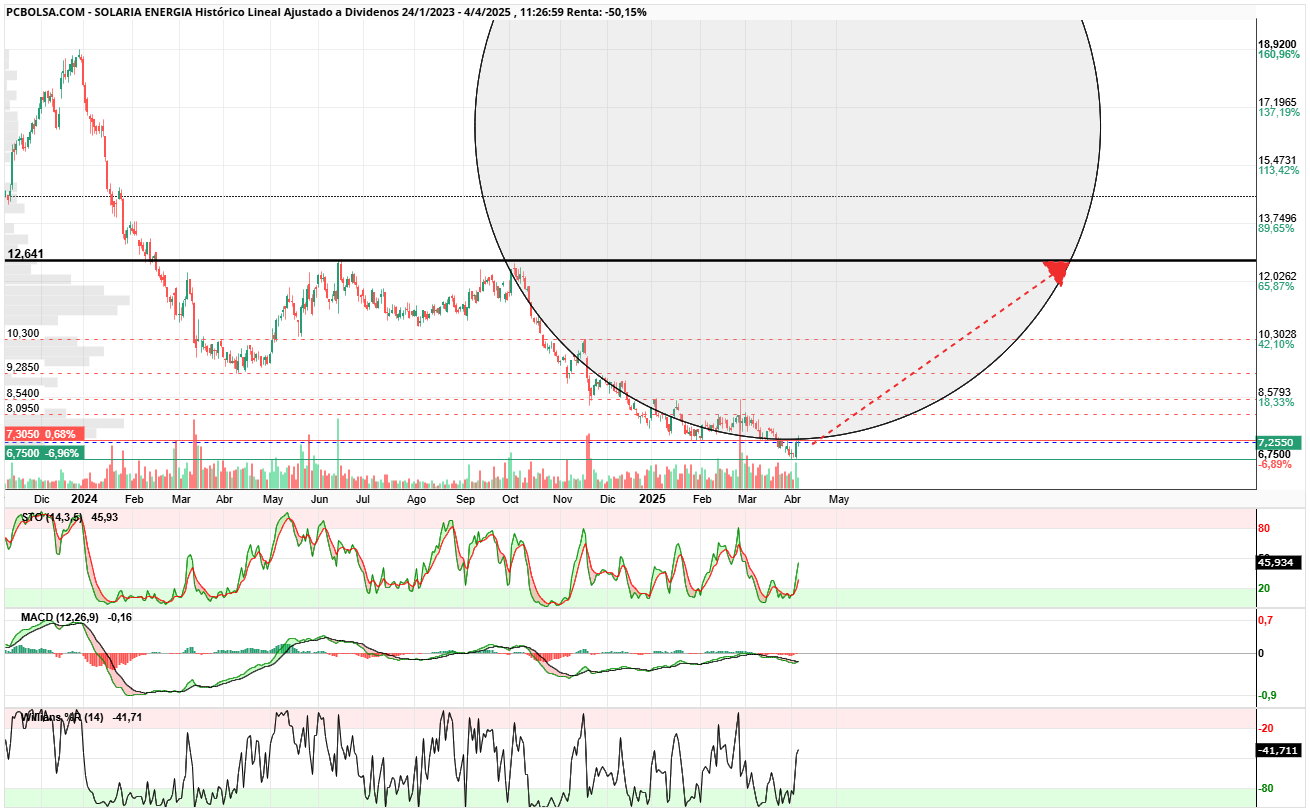Click the red arrowhead target marker
Viewport: 1310px width, 812px height.
coord(1058,272)
